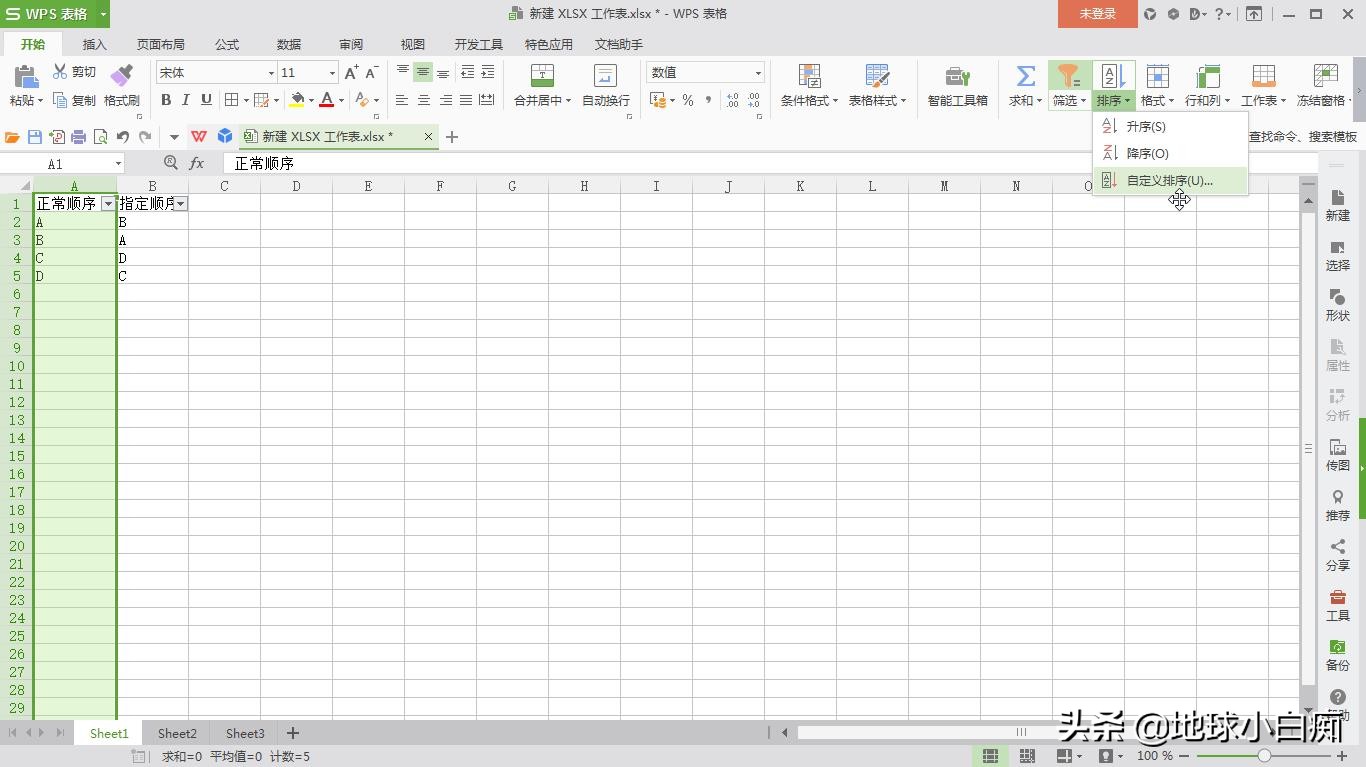Add a new sheet with plus button
The width and height of the screenshot is (1366, 767).
pos(293,733)
